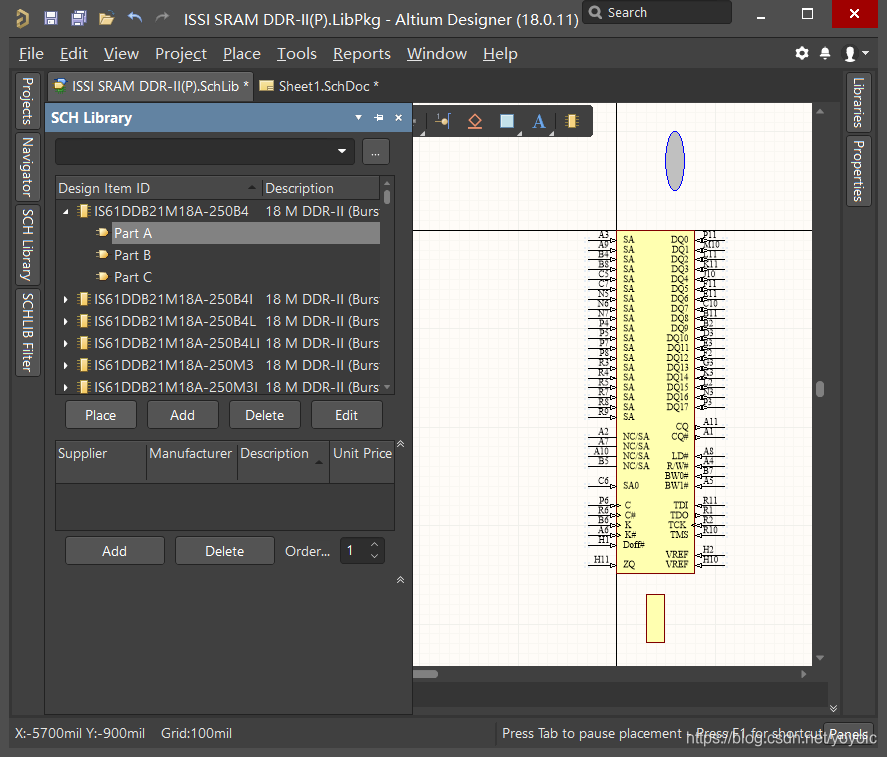Open the Projects side panel tab
Image resolution: width=887 pixels, height=757 pixels.
tap(27, 101)
